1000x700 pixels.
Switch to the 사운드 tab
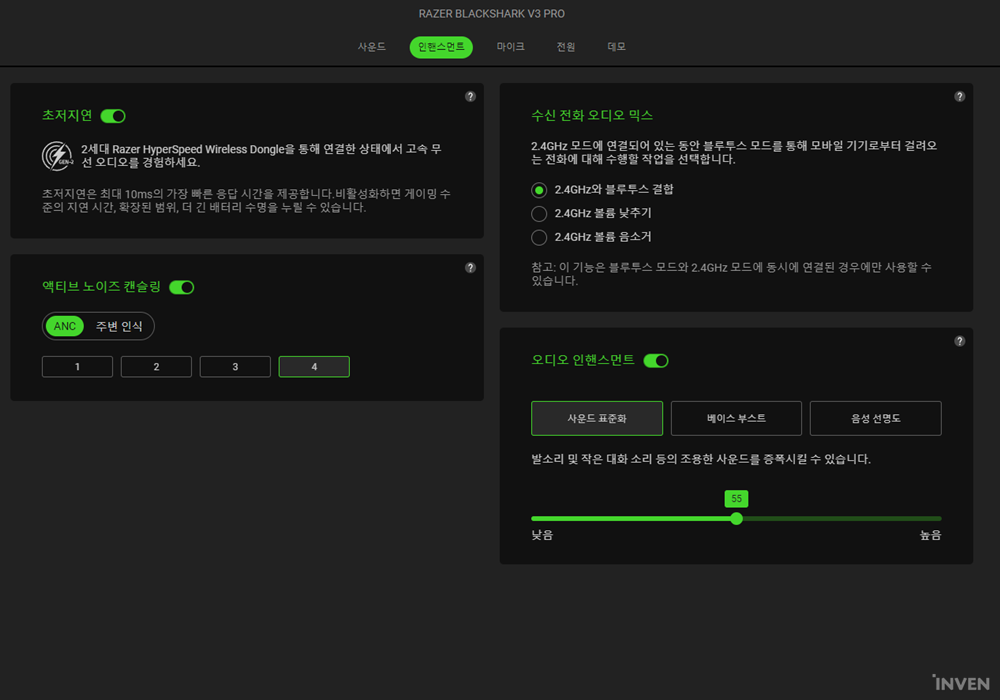pyautogui.click(x=372, y=47)
